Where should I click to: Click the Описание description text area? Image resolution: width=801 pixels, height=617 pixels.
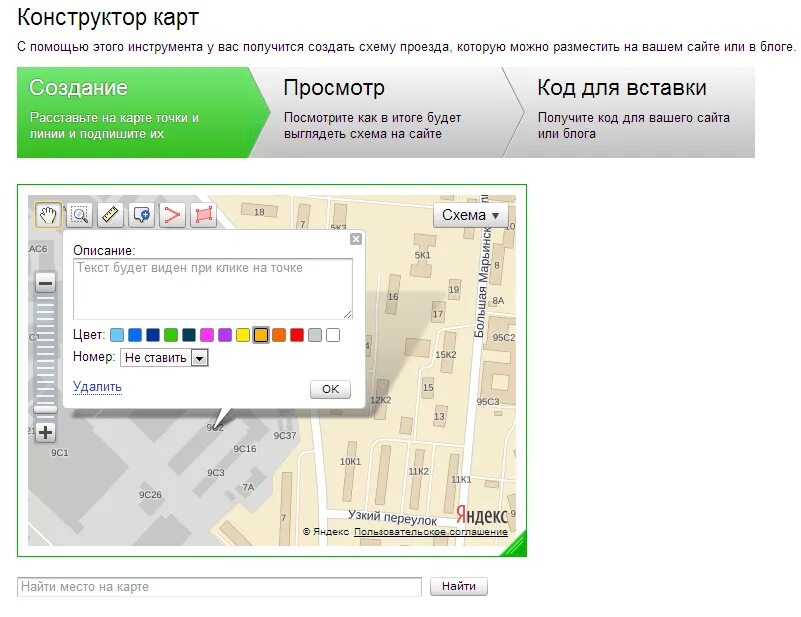pos(213,289)
